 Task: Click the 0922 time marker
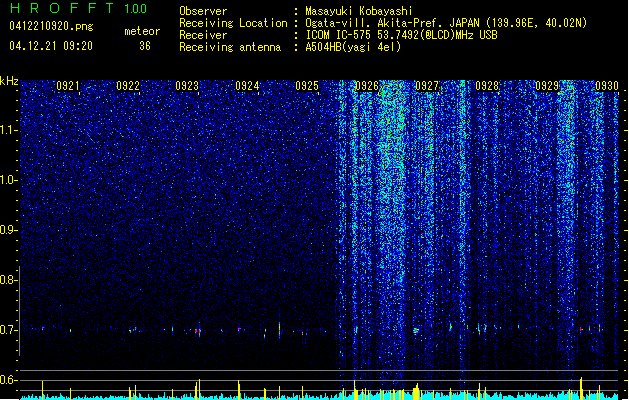pos(128,86)
